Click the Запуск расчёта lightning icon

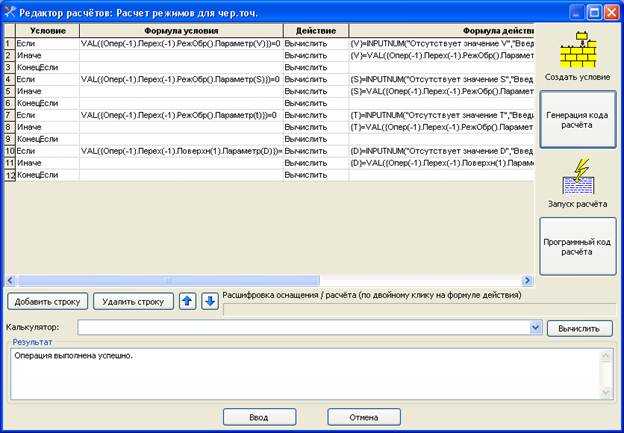click(x=577, y=176)
